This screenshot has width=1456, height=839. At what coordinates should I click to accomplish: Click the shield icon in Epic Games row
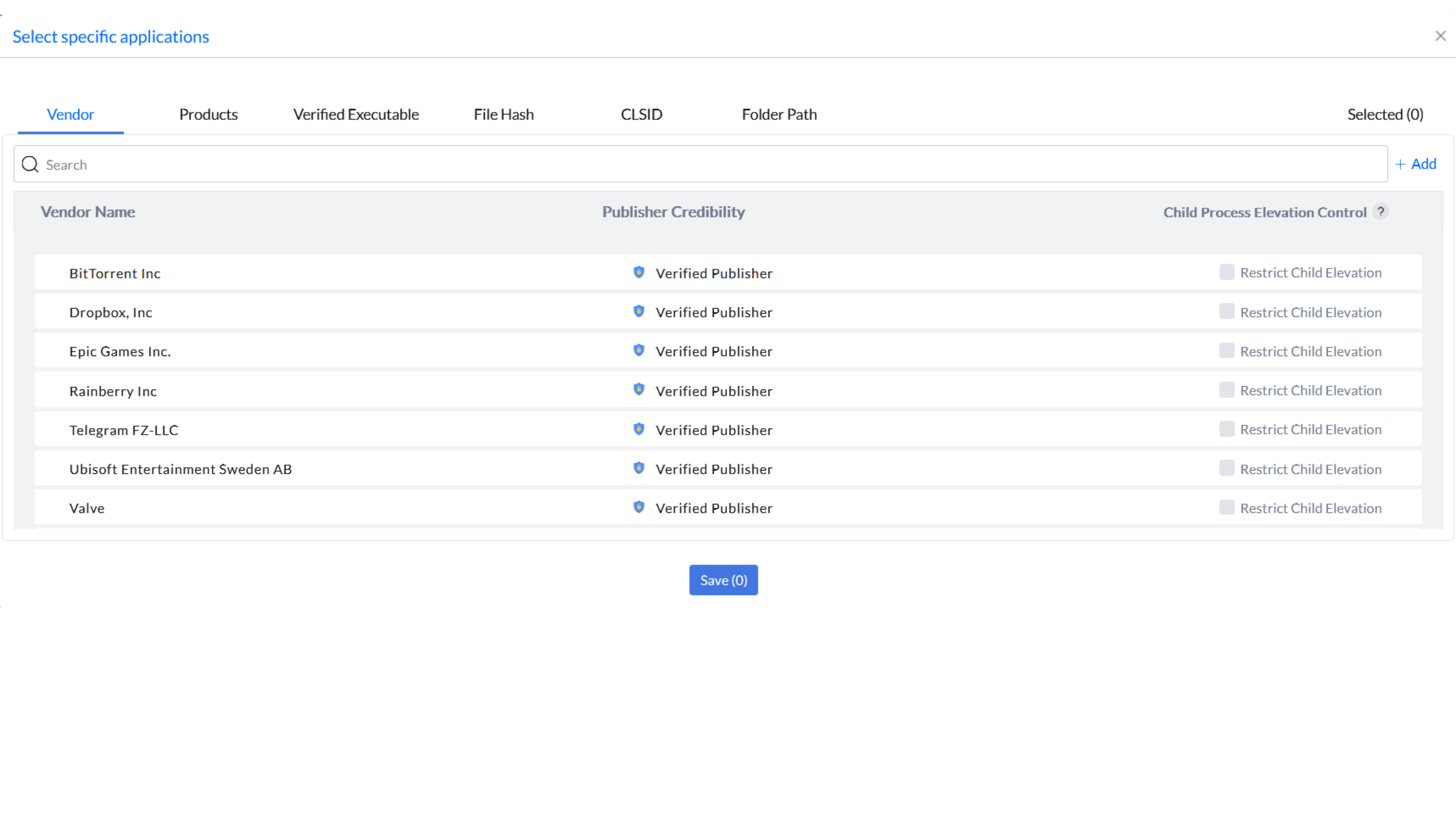(x=638, y=350)
